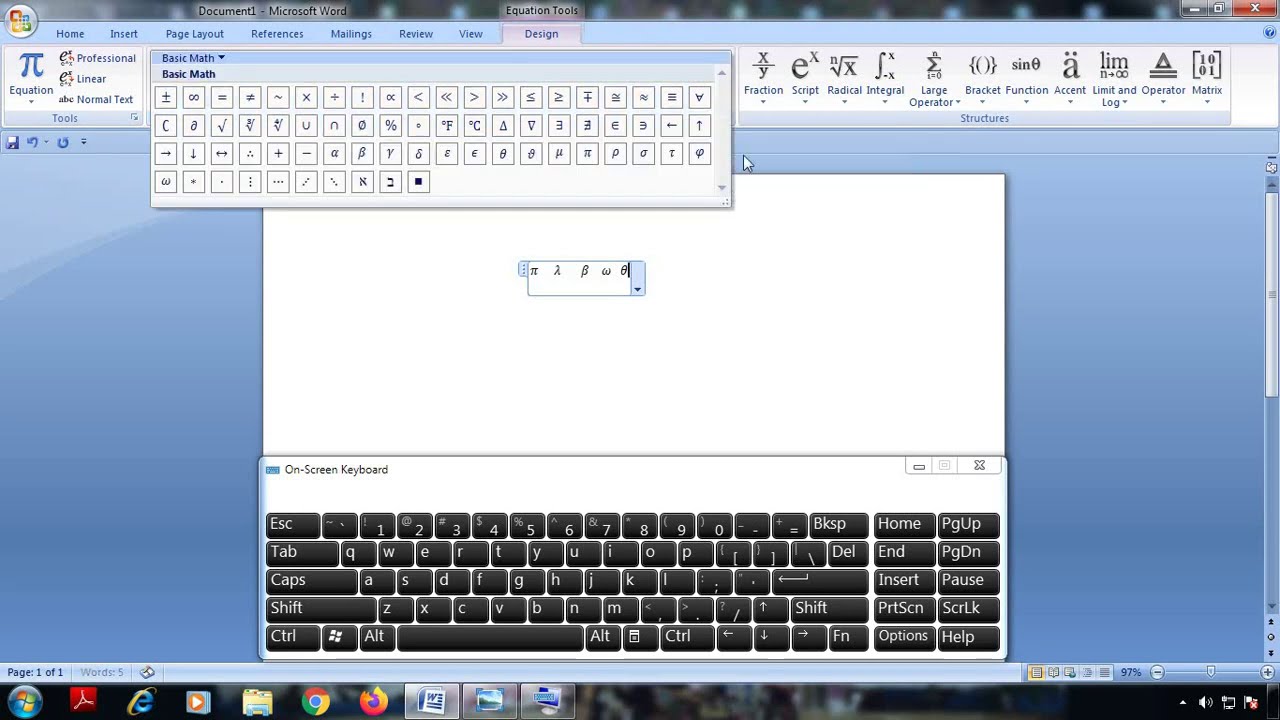Open the Basic Math category dropdown

click(x=193, y=58)
